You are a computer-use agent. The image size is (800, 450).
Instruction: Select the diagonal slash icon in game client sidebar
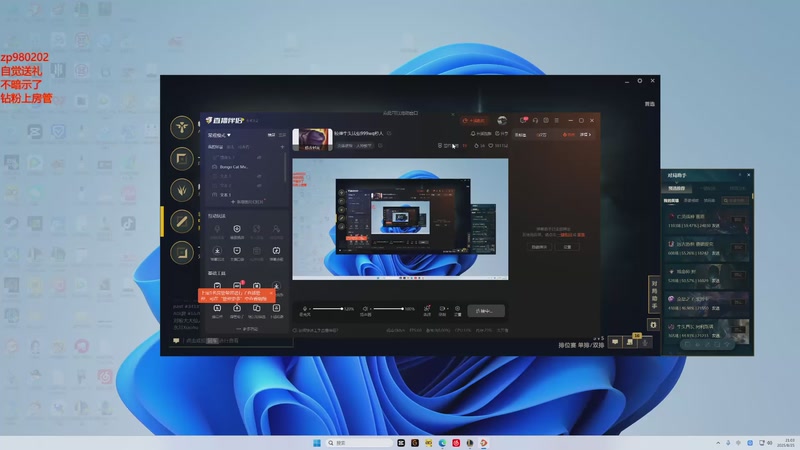[182, 221]
